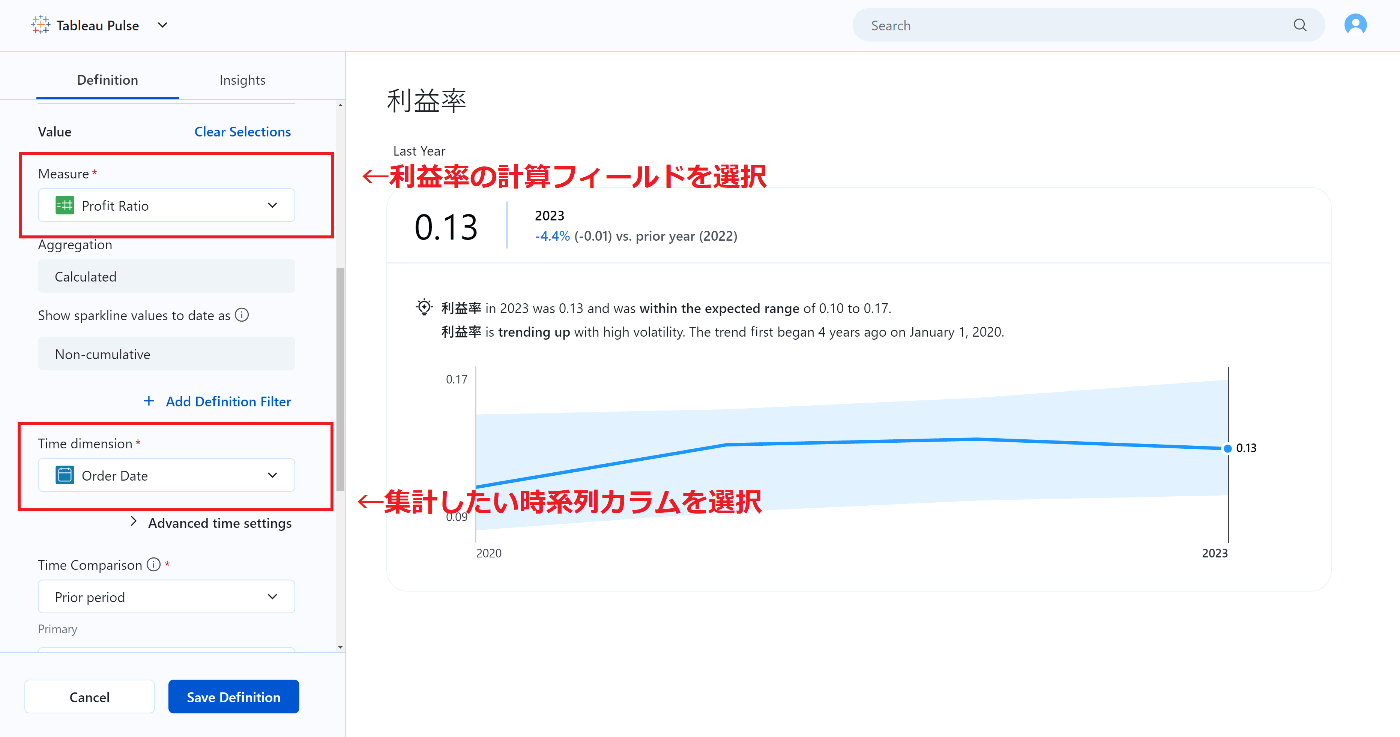Viewport: 1400px width, 737px height.
Task: Click the Clear Selections link
Action: tap(243, 131)
